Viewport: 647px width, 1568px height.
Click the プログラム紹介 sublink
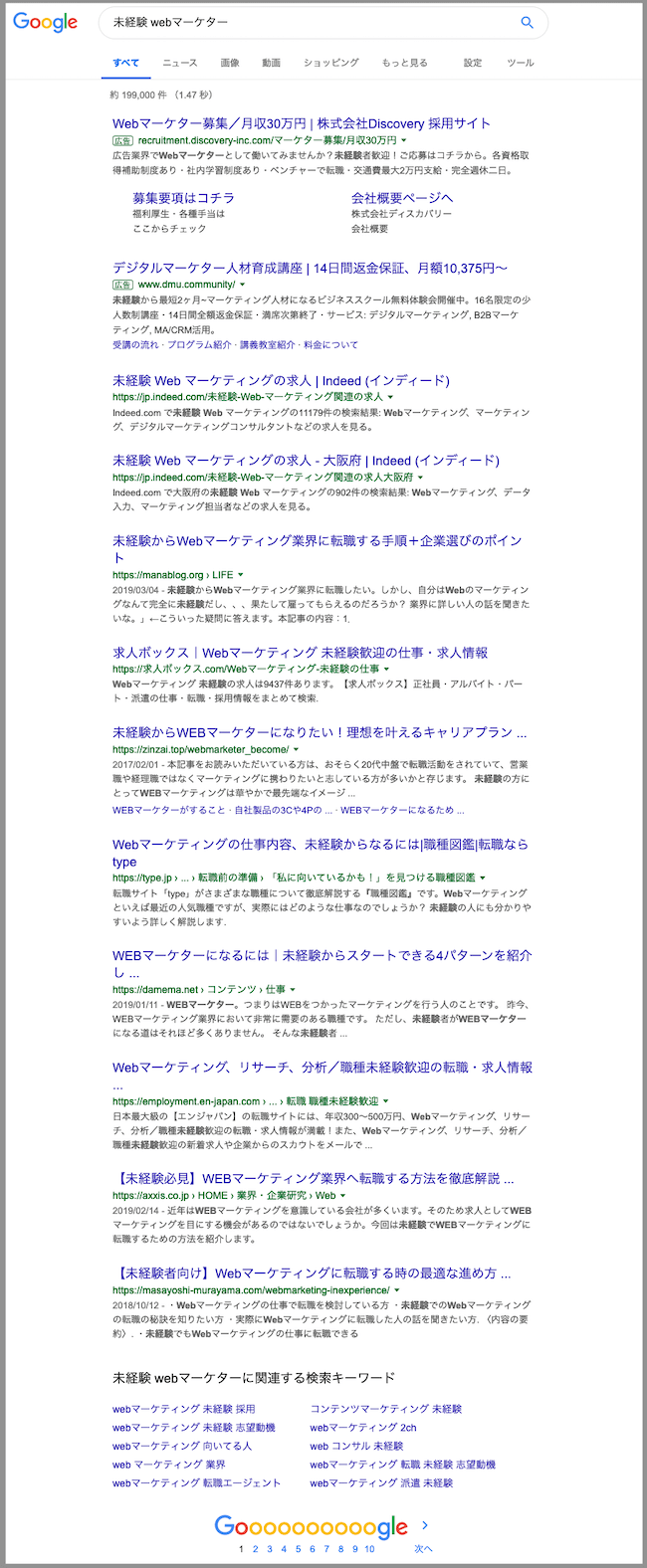[199, 345]
